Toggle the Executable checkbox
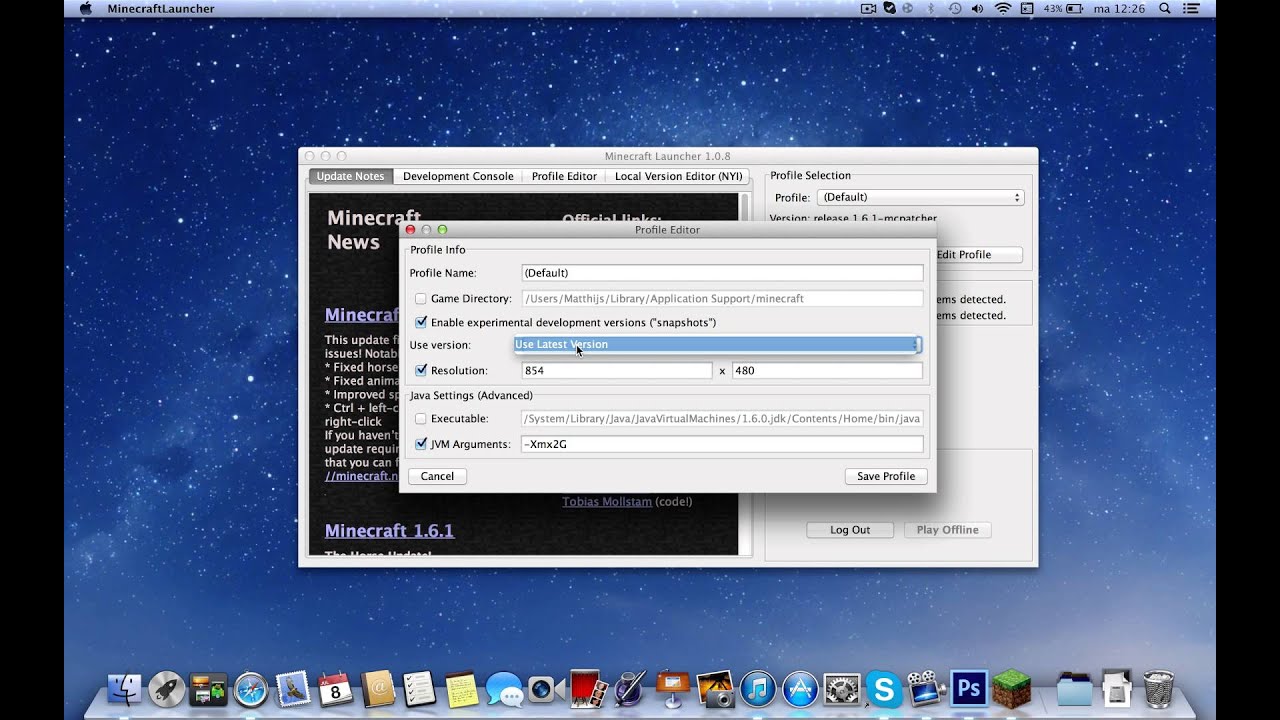 (421, 419)
